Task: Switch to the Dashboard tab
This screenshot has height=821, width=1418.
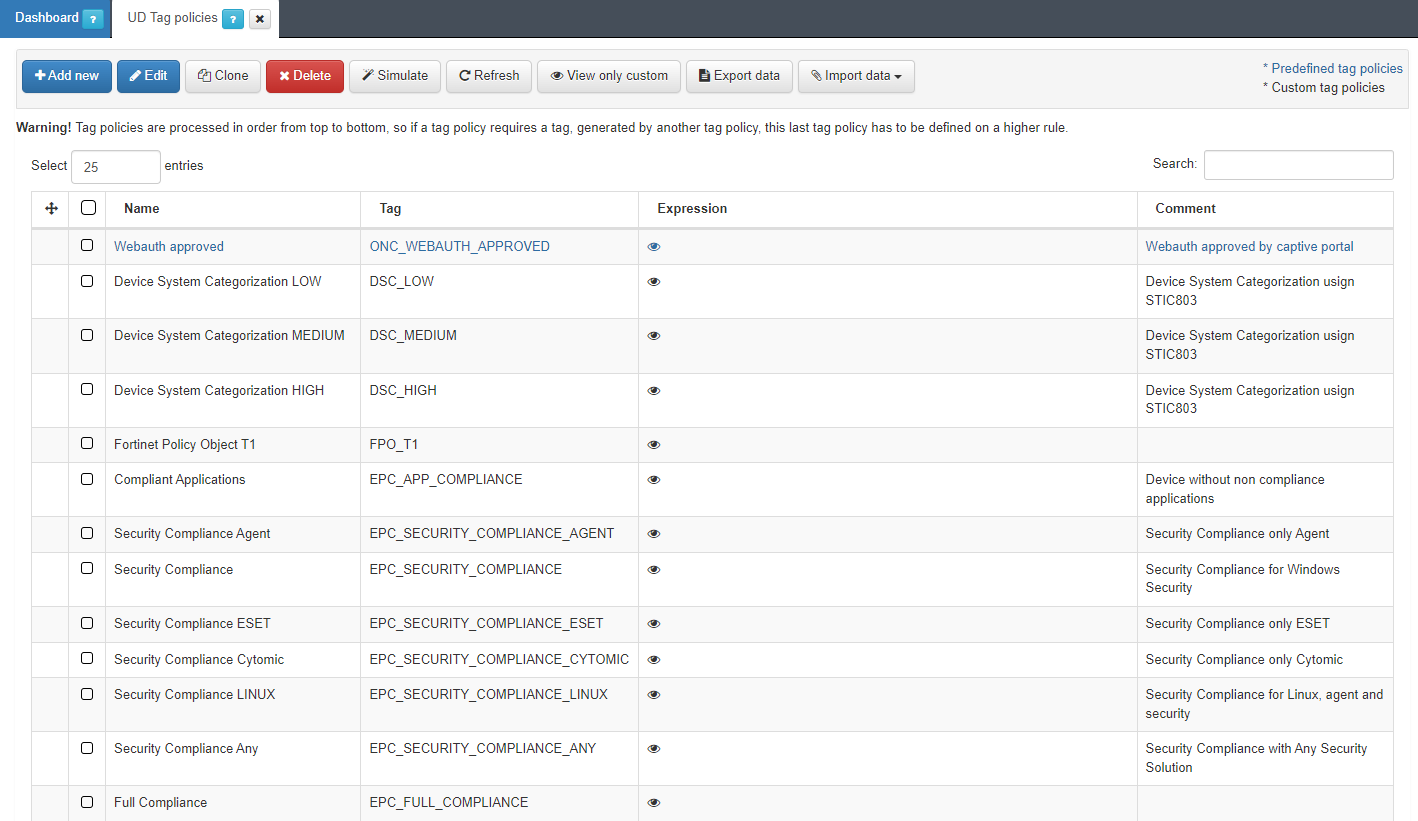Action: 47,18
